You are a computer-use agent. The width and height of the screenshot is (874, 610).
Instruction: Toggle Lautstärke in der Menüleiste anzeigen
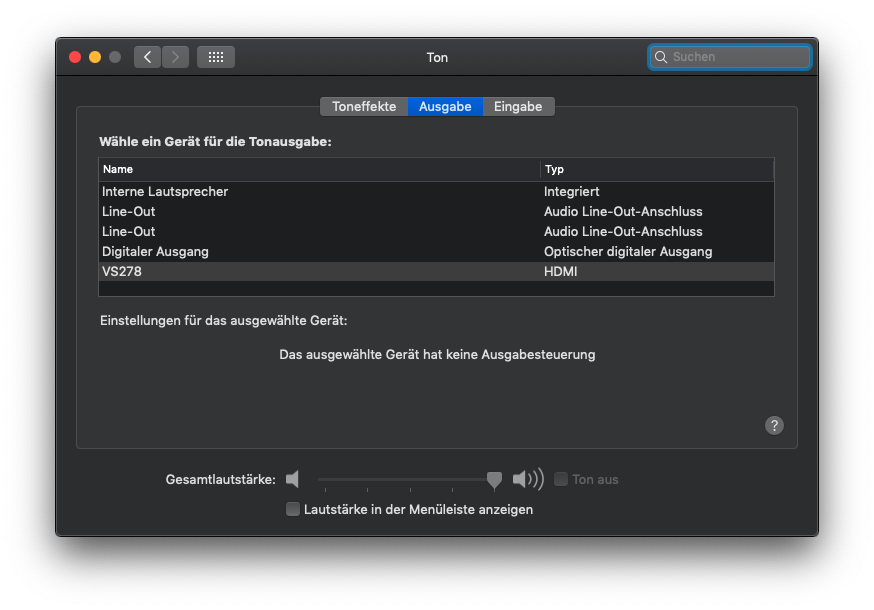pyautogui.click(x=293, y=509)
